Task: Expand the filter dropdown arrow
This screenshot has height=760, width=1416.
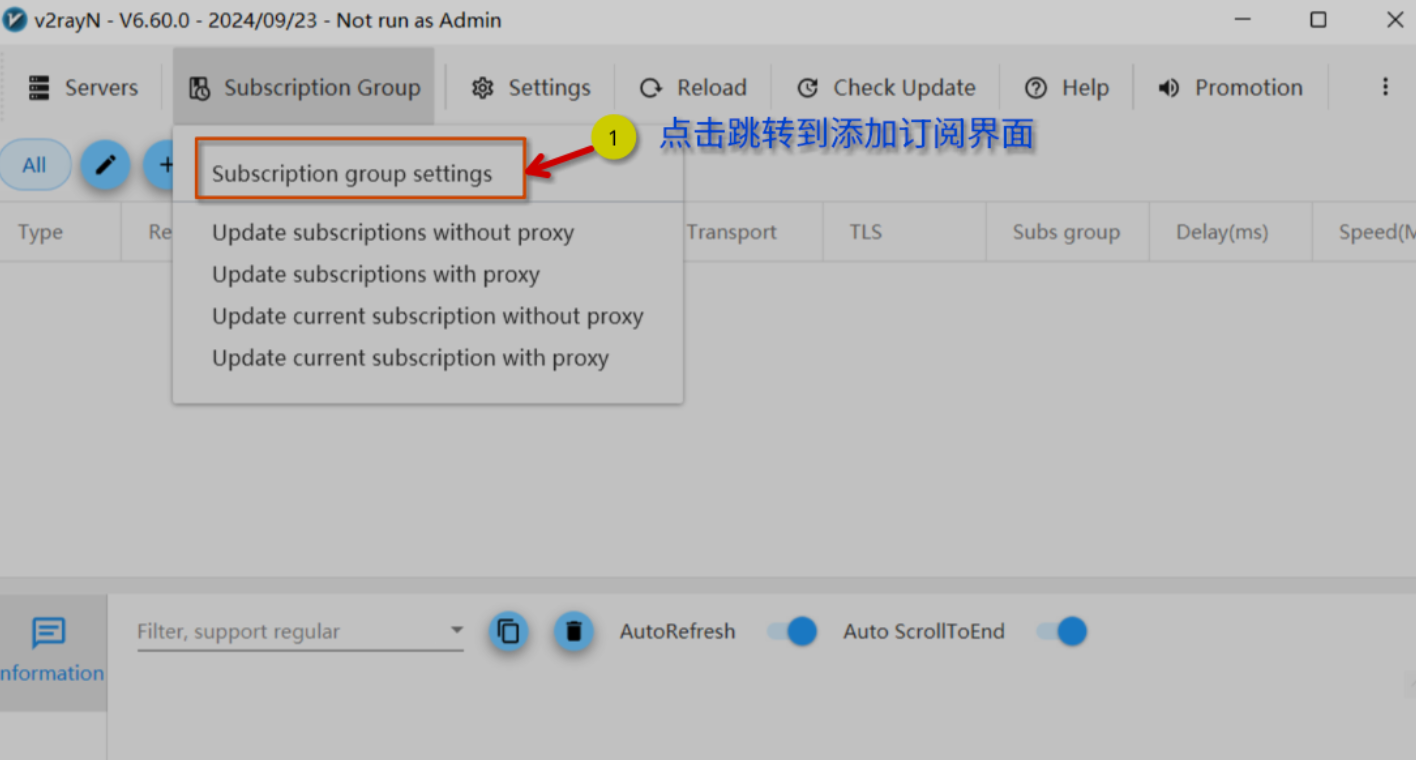Action: tap(457, 630)
